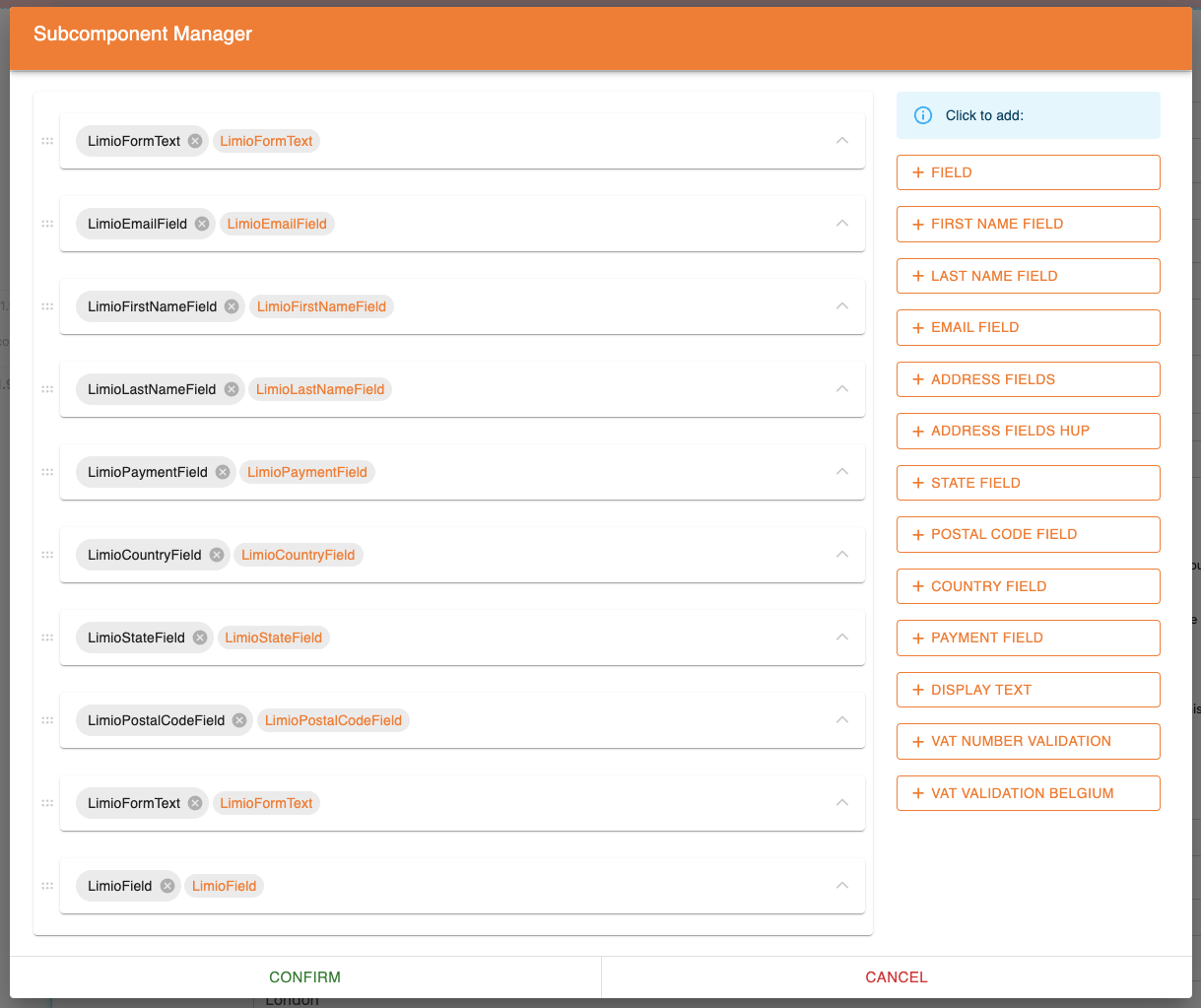
Task: Remove the LimioPostalCodeField chip via x icon
Action: [239, 720]
